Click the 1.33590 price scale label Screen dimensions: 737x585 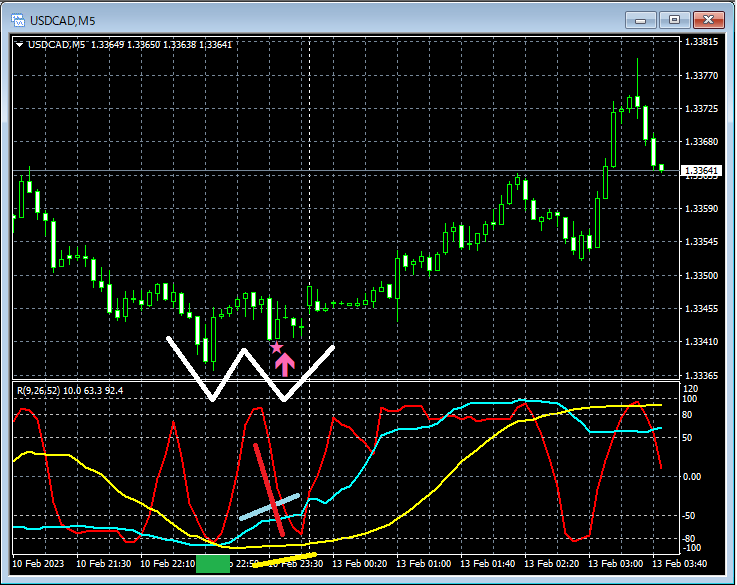click(x=702, y=208)
